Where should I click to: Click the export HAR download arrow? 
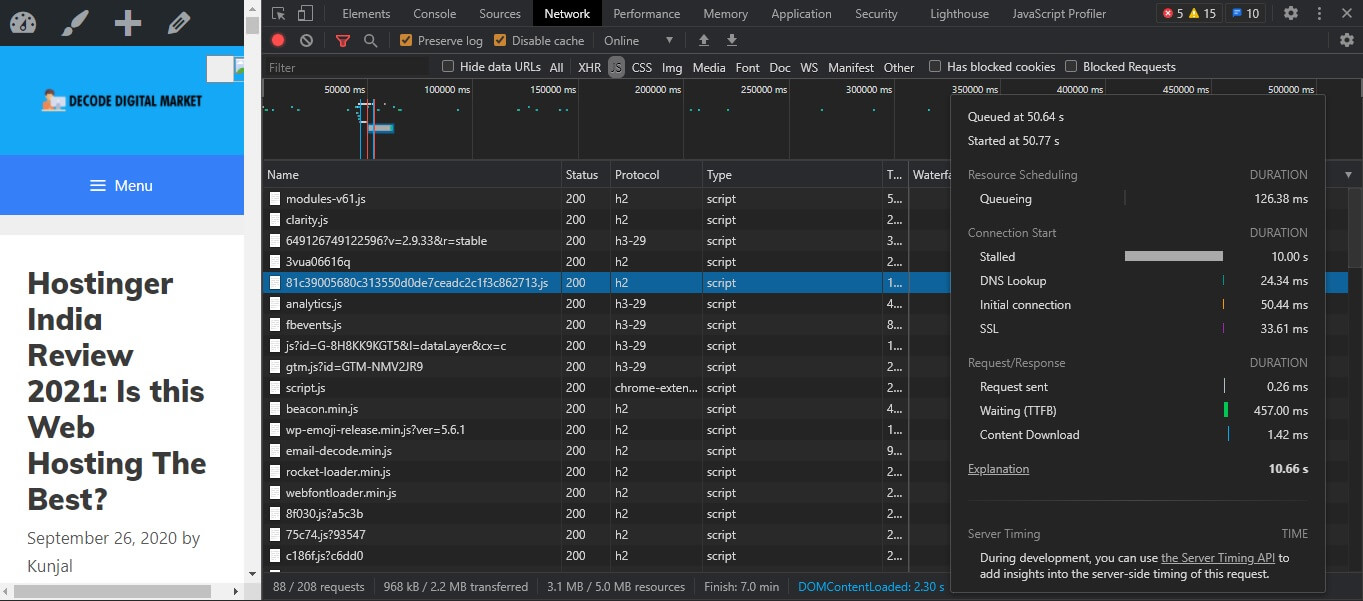coord(732,40)
